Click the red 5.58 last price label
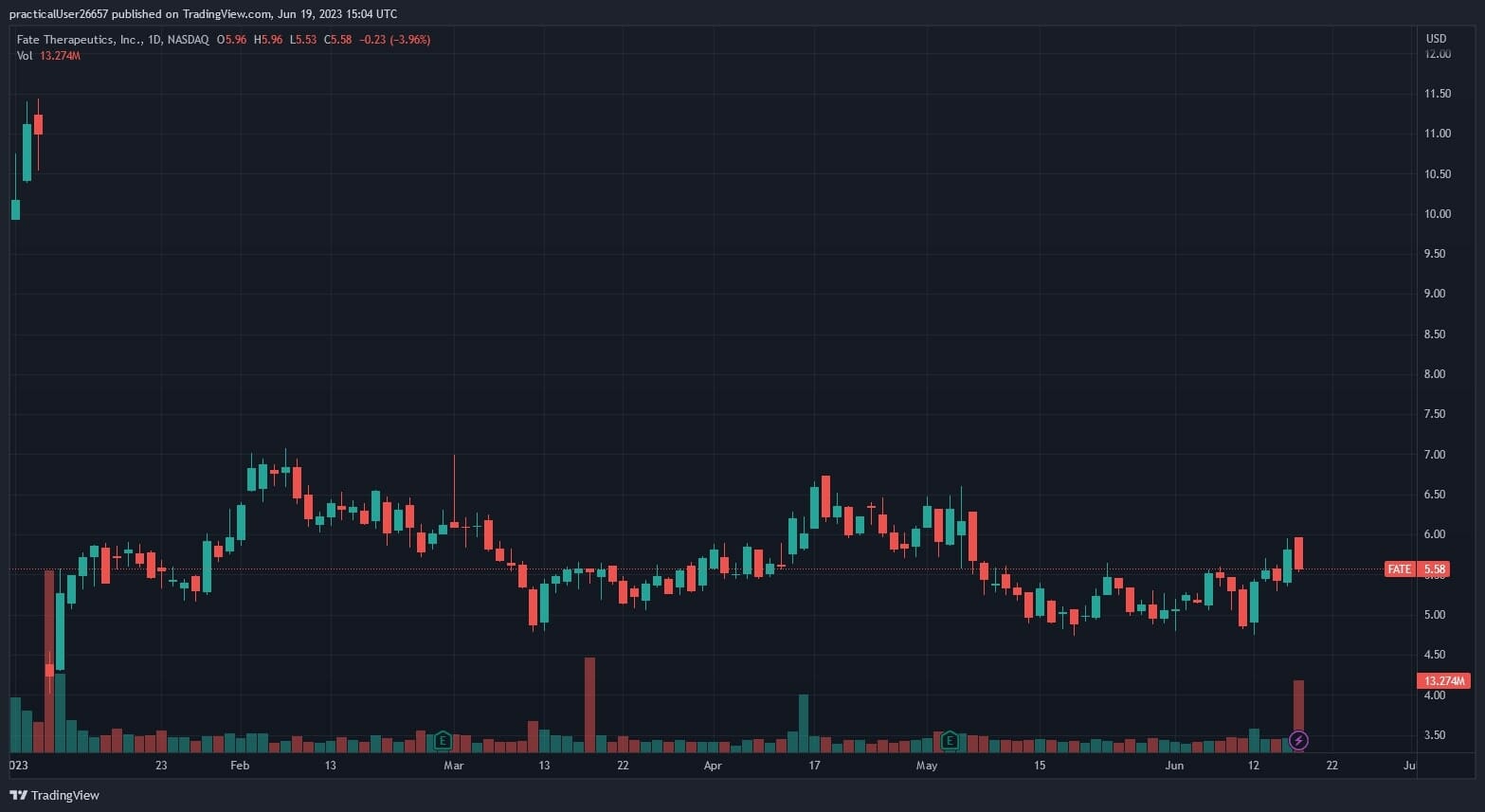1485x812 pixels. (1435, 569)
